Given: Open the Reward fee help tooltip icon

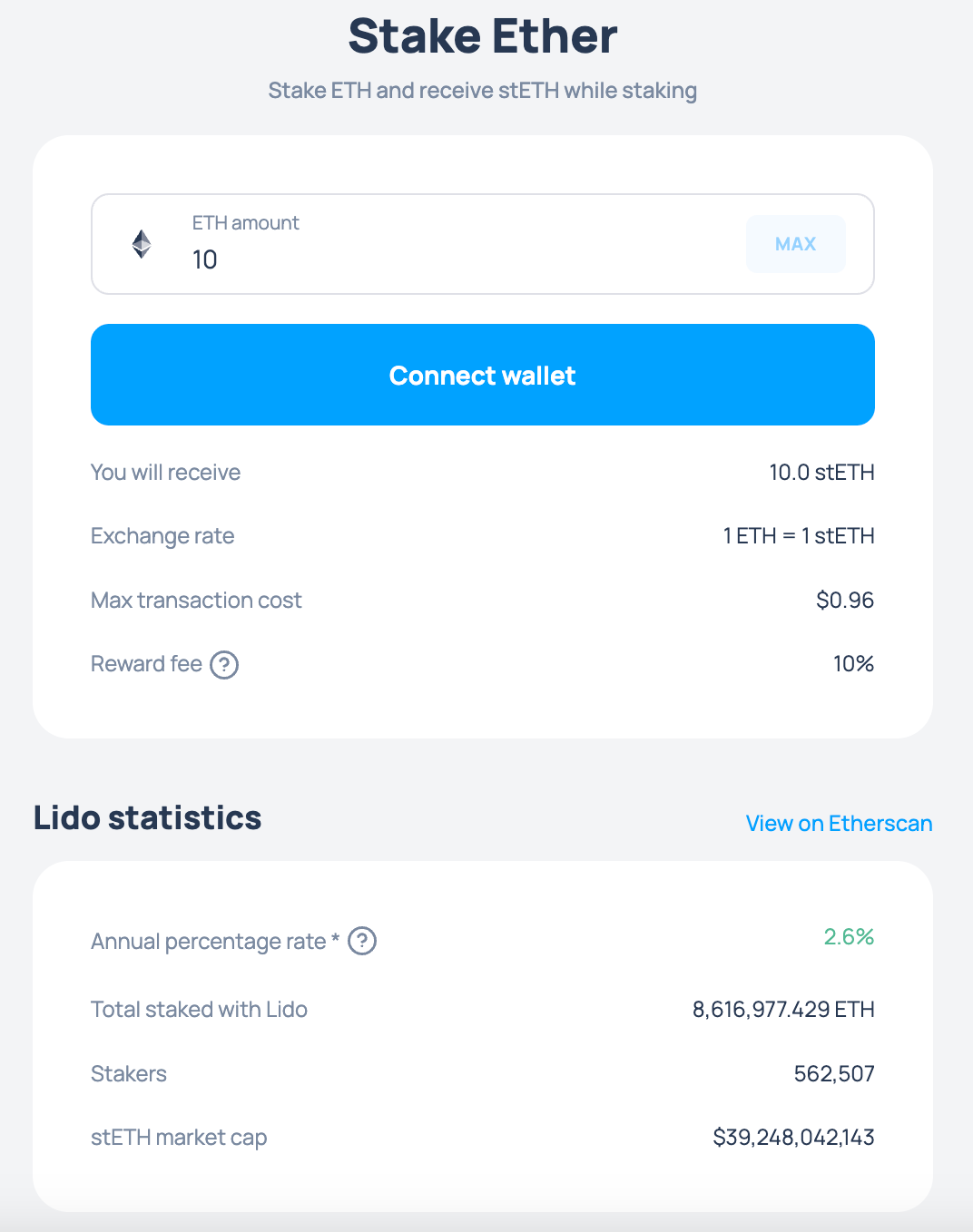Looking at the screenshot, I should click(224, 665).
